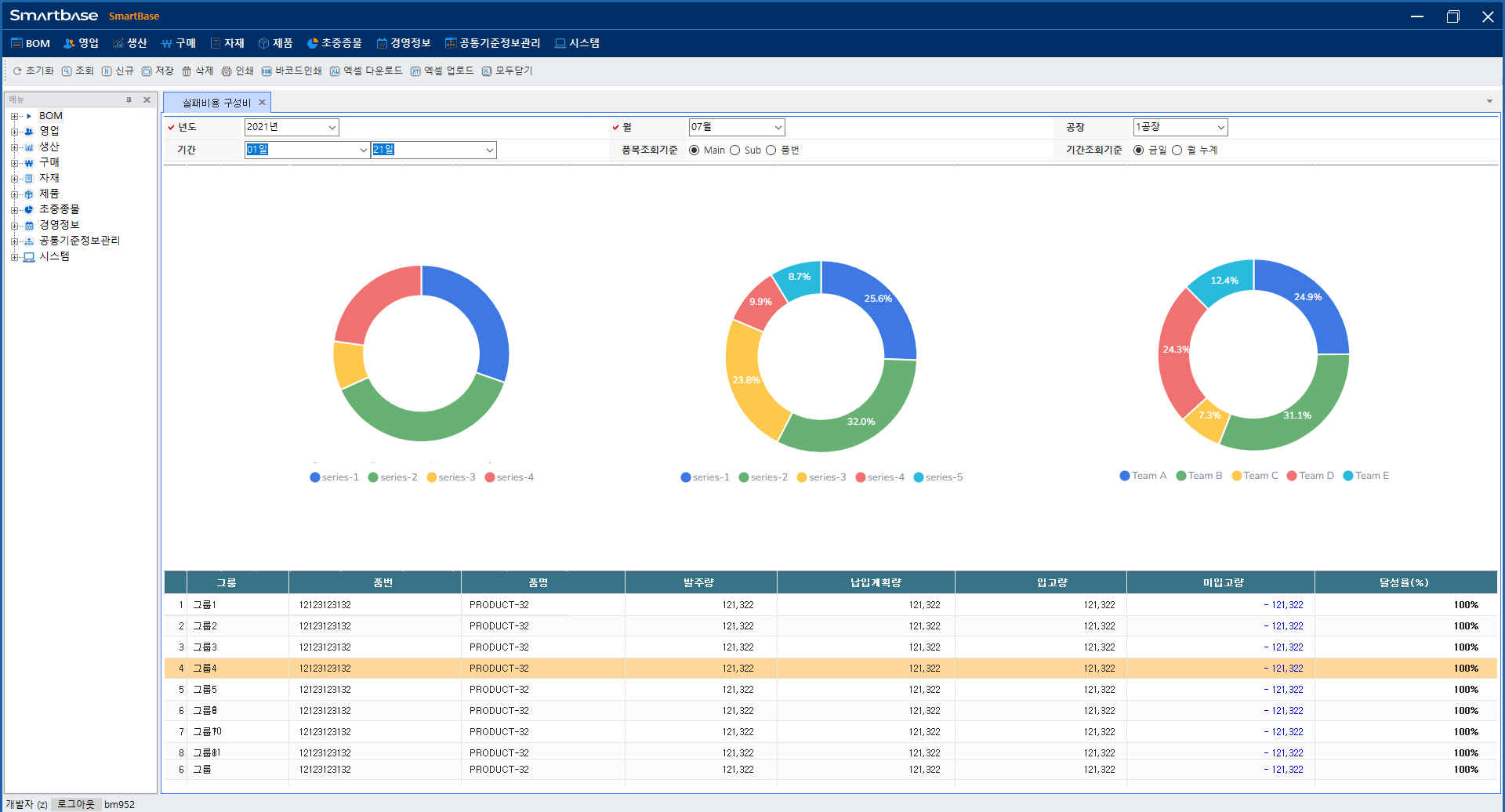1505x812 pixels.
Task: Close the 실패비용 구성비 tab
Action: [x=263, y=103]
